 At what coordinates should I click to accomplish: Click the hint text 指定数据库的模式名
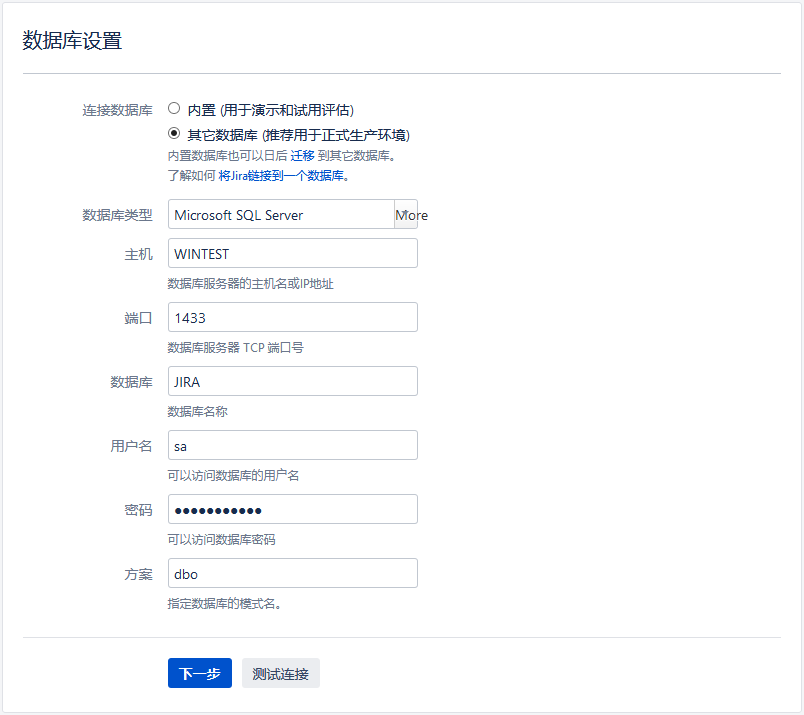pos(225,604)
